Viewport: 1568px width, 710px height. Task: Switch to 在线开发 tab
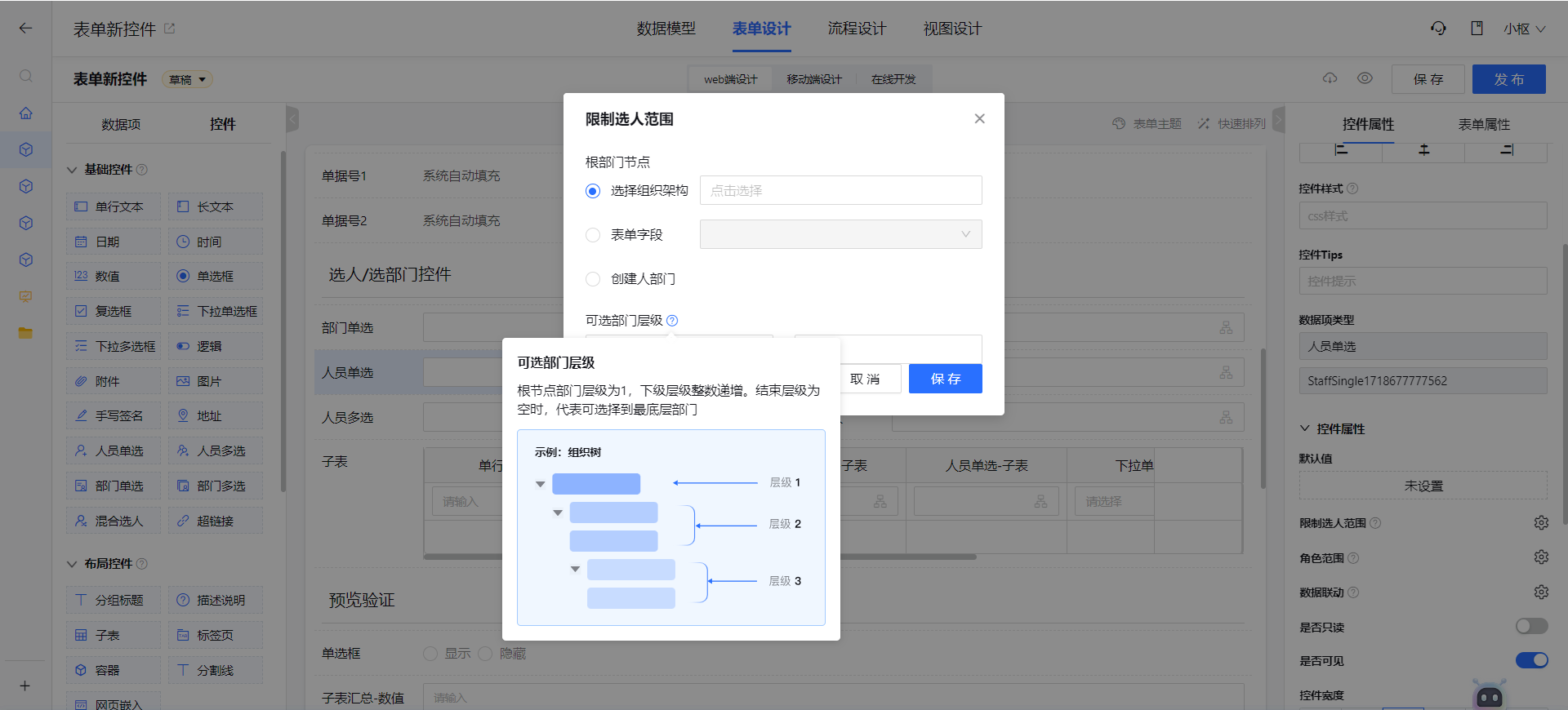tap(893, 79)
